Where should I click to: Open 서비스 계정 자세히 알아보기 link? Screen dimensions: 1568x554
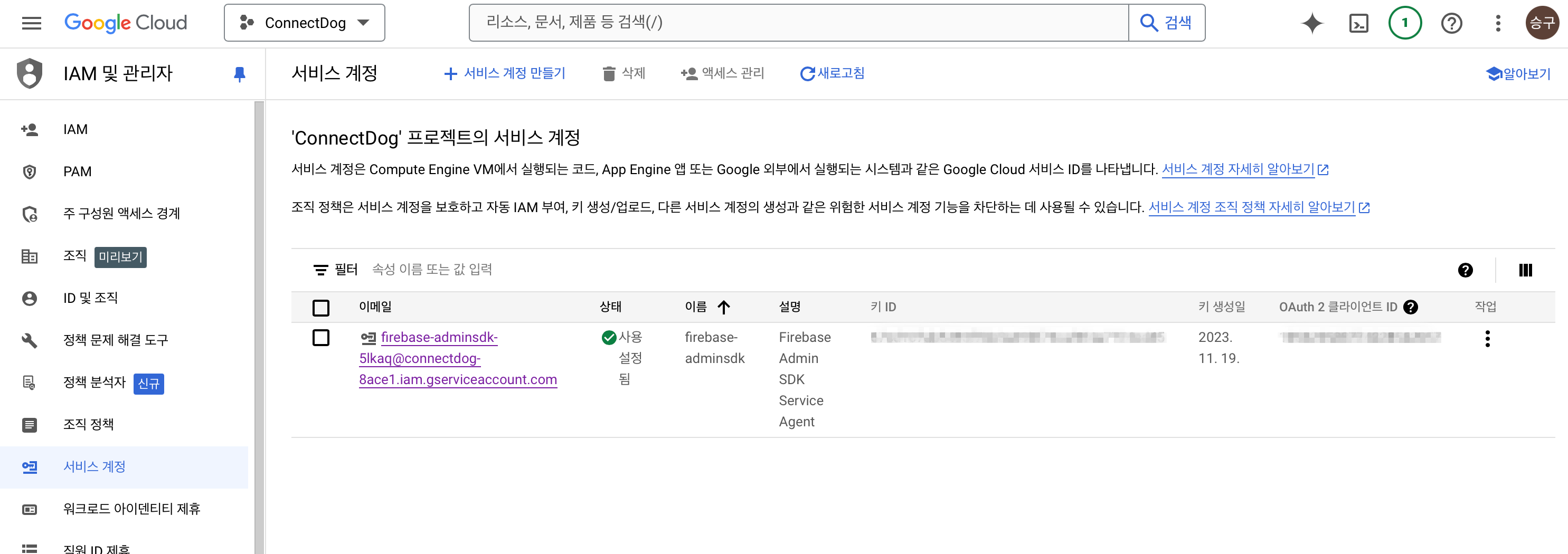pyautogui.click(x=1238, y=169)
